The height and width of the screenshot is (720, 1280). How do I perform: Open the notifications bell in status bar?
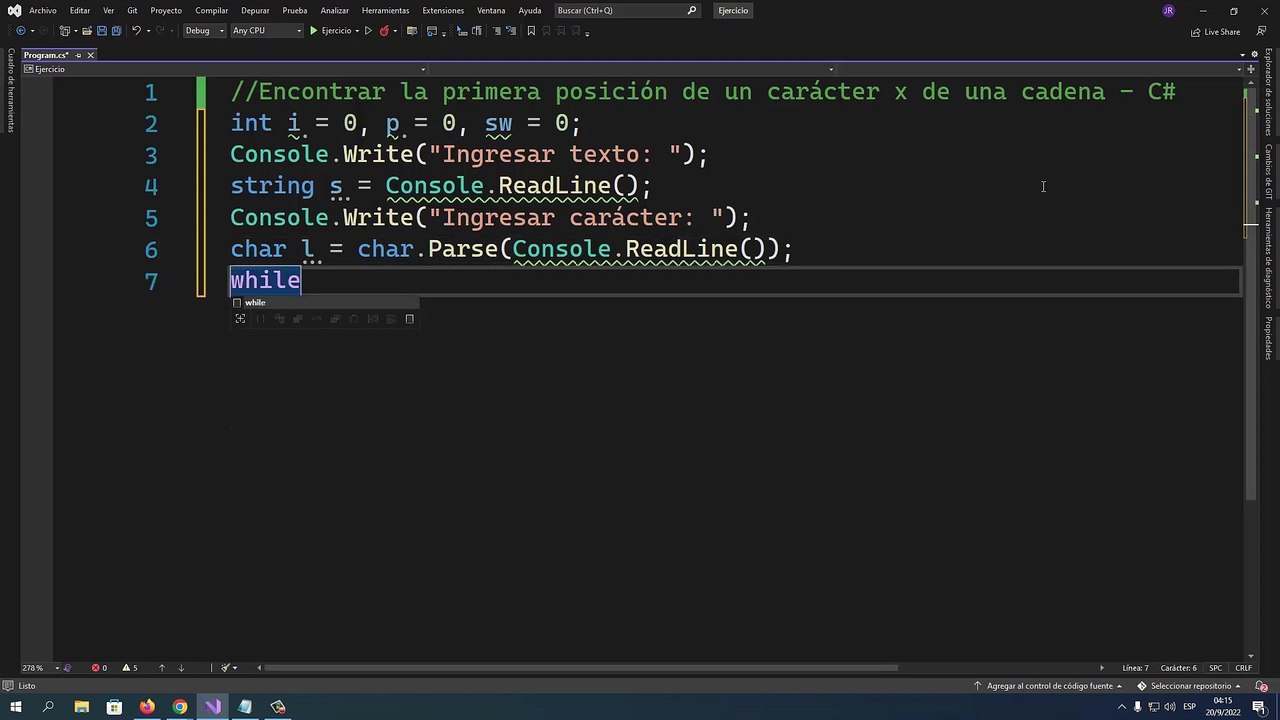[x=1263, y=686]
